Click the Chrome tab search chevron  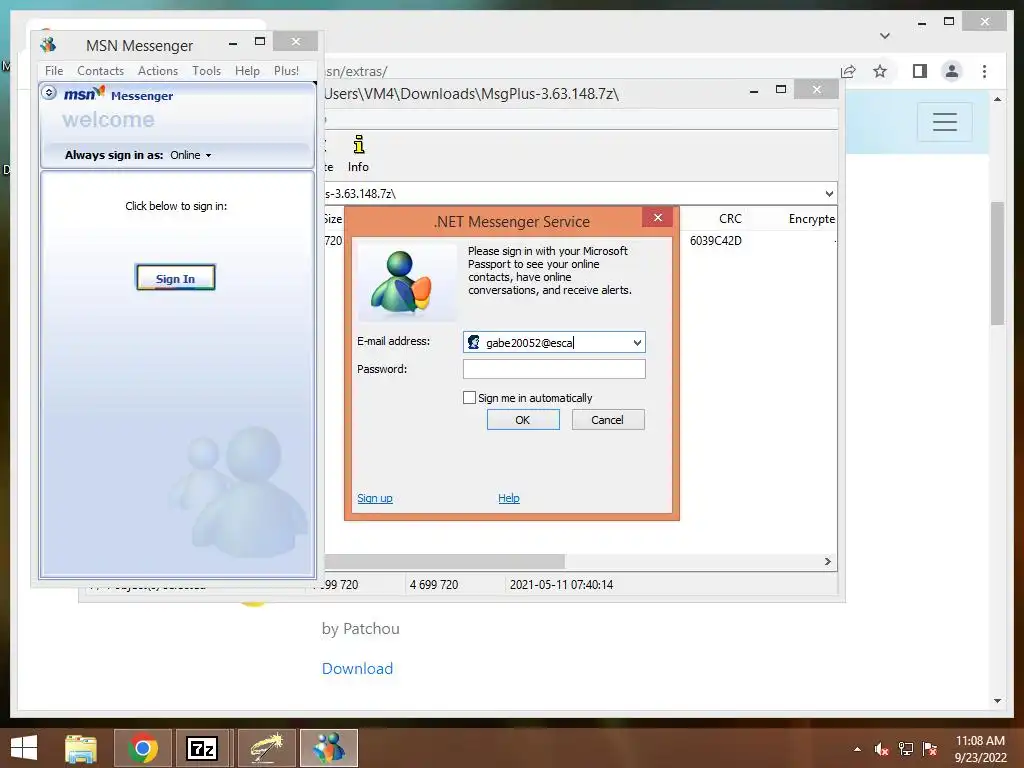pos(885,36)
